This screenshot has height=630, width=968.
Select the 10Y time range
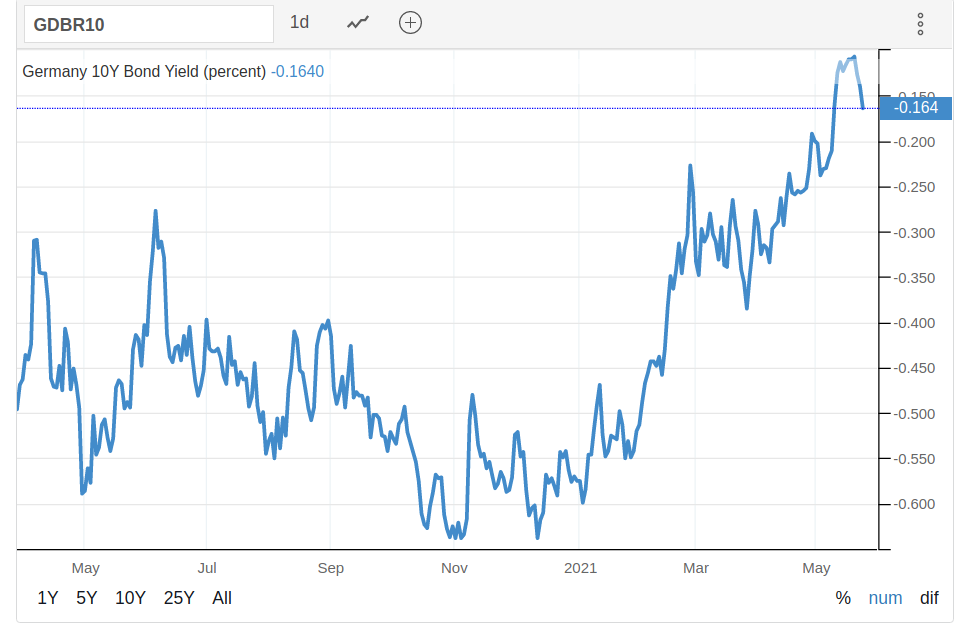tap(130, 598)
